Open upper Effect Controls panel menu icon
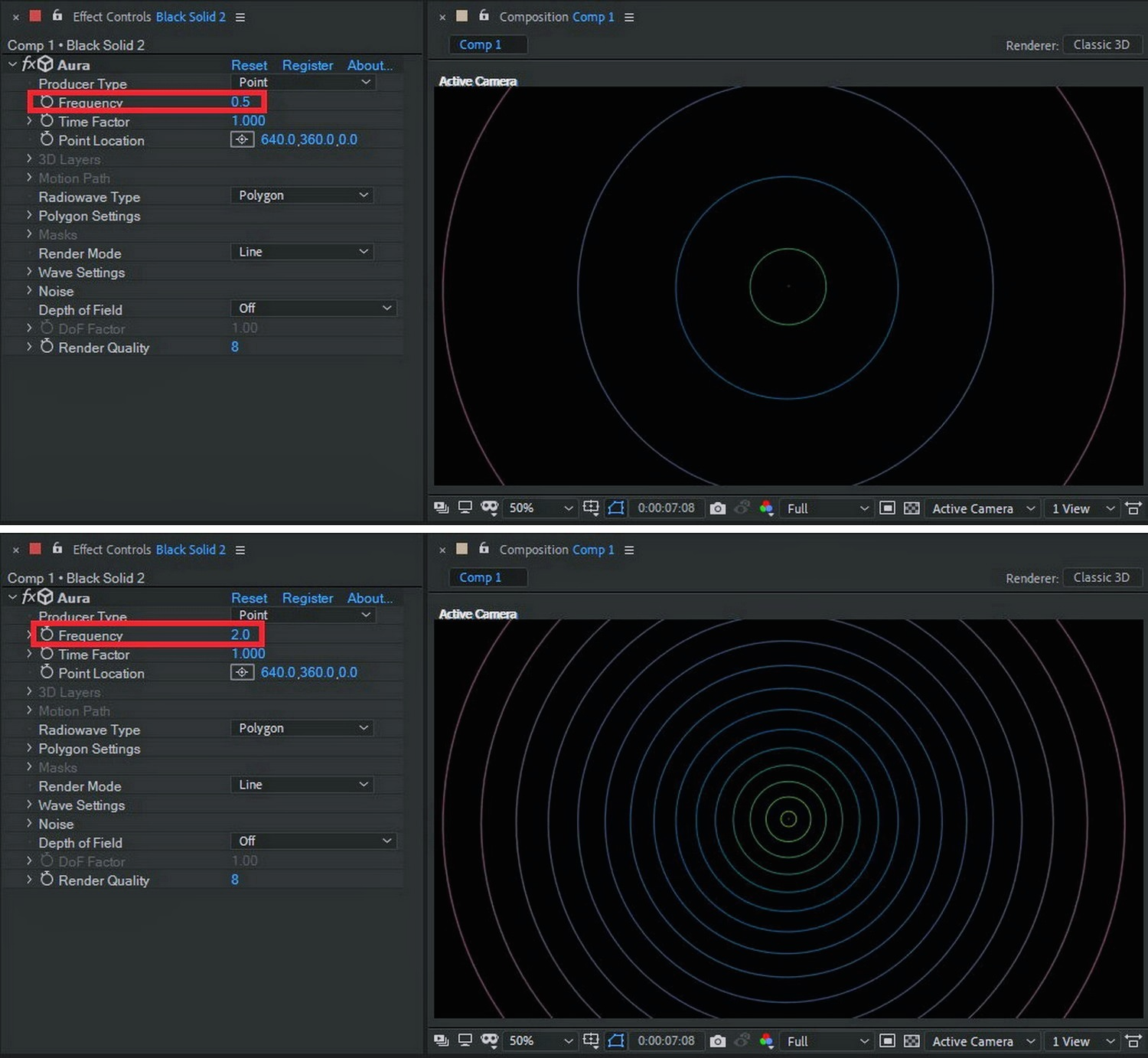Image resolution: width=1148 pixels, height=1058 pixels. tap(240, 17)
